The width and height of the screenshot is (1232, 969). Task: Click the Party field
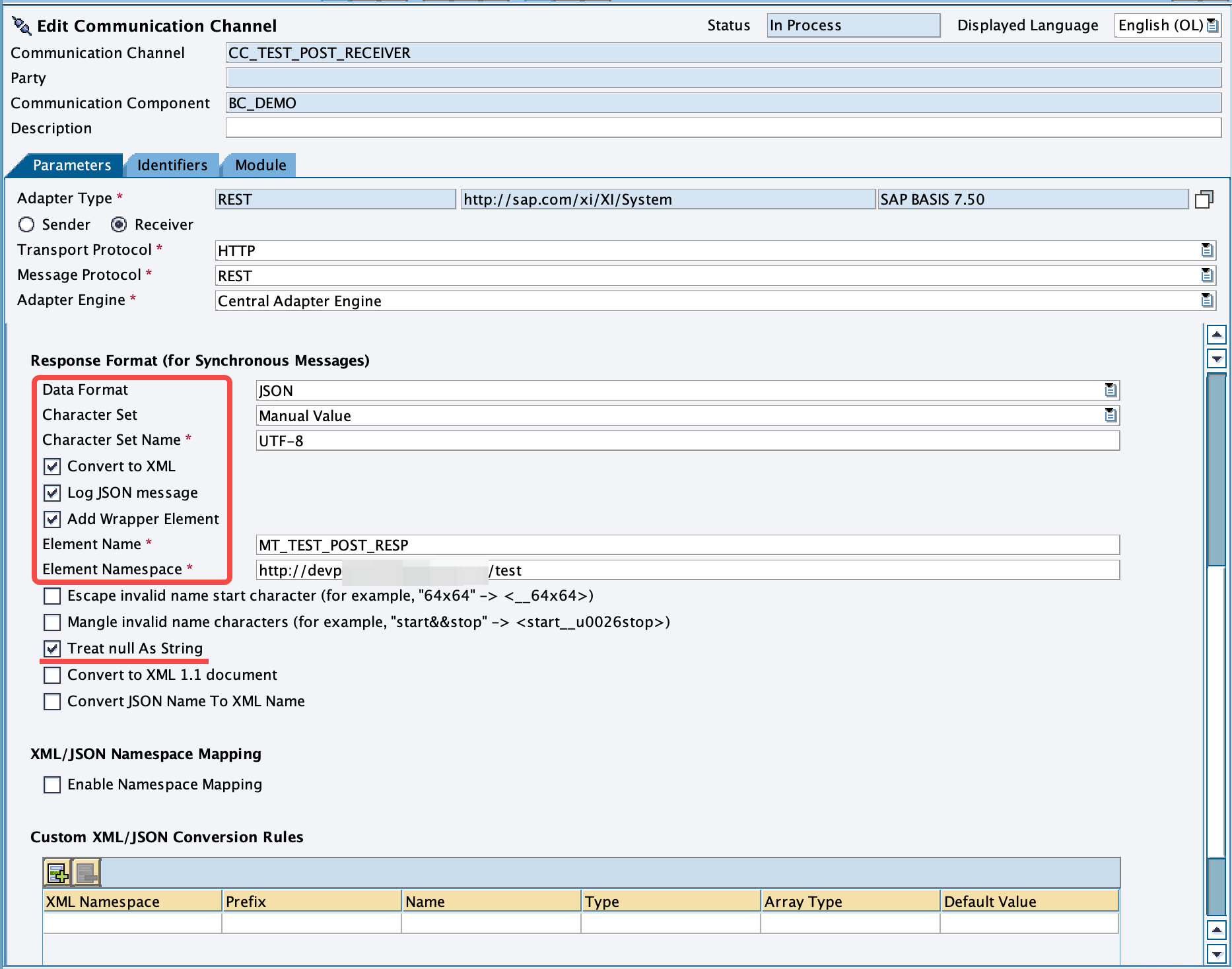[724, 78]
